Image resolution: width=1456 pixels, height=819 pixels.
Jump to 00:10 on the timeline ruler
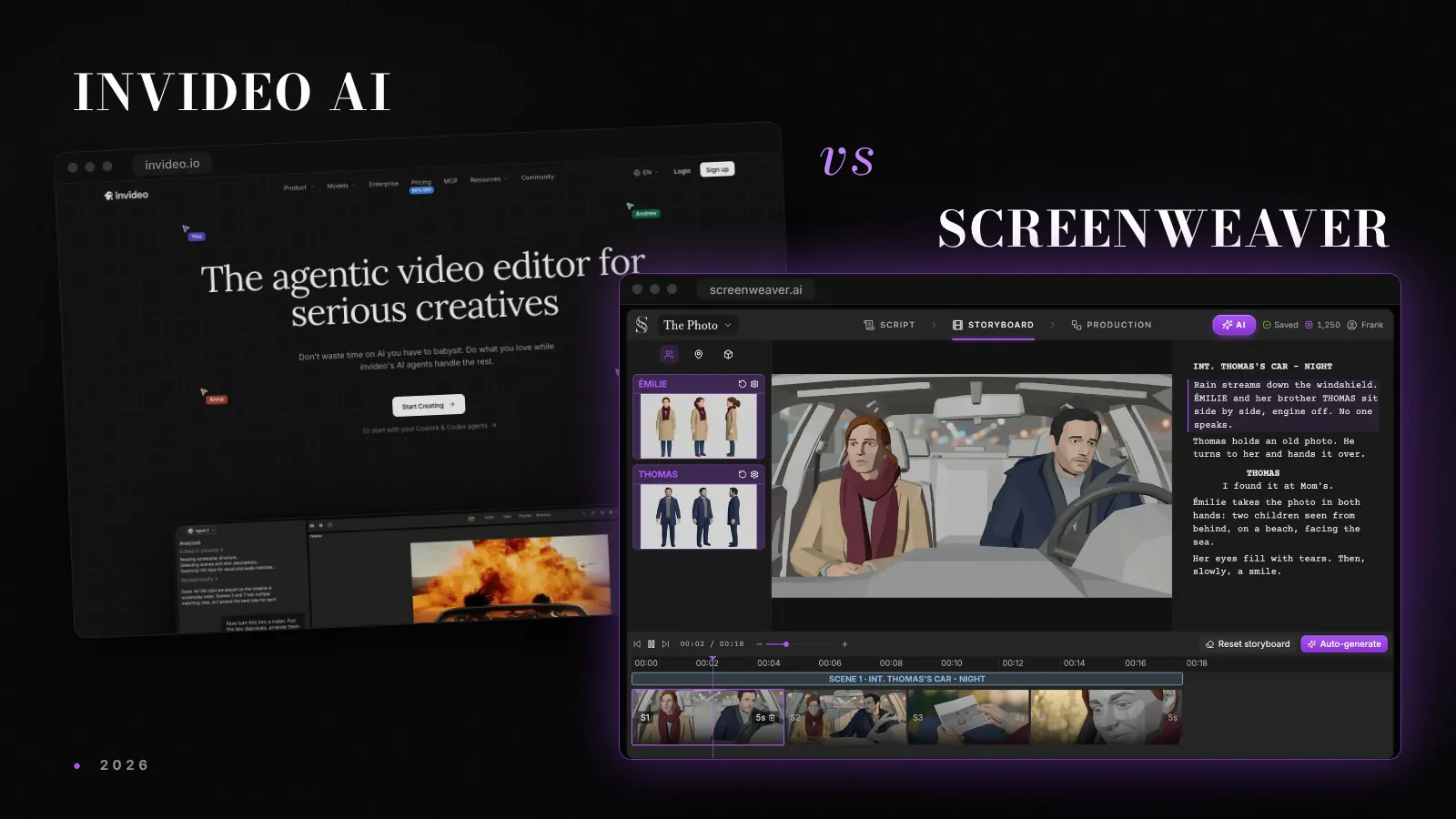click(952, 663)
